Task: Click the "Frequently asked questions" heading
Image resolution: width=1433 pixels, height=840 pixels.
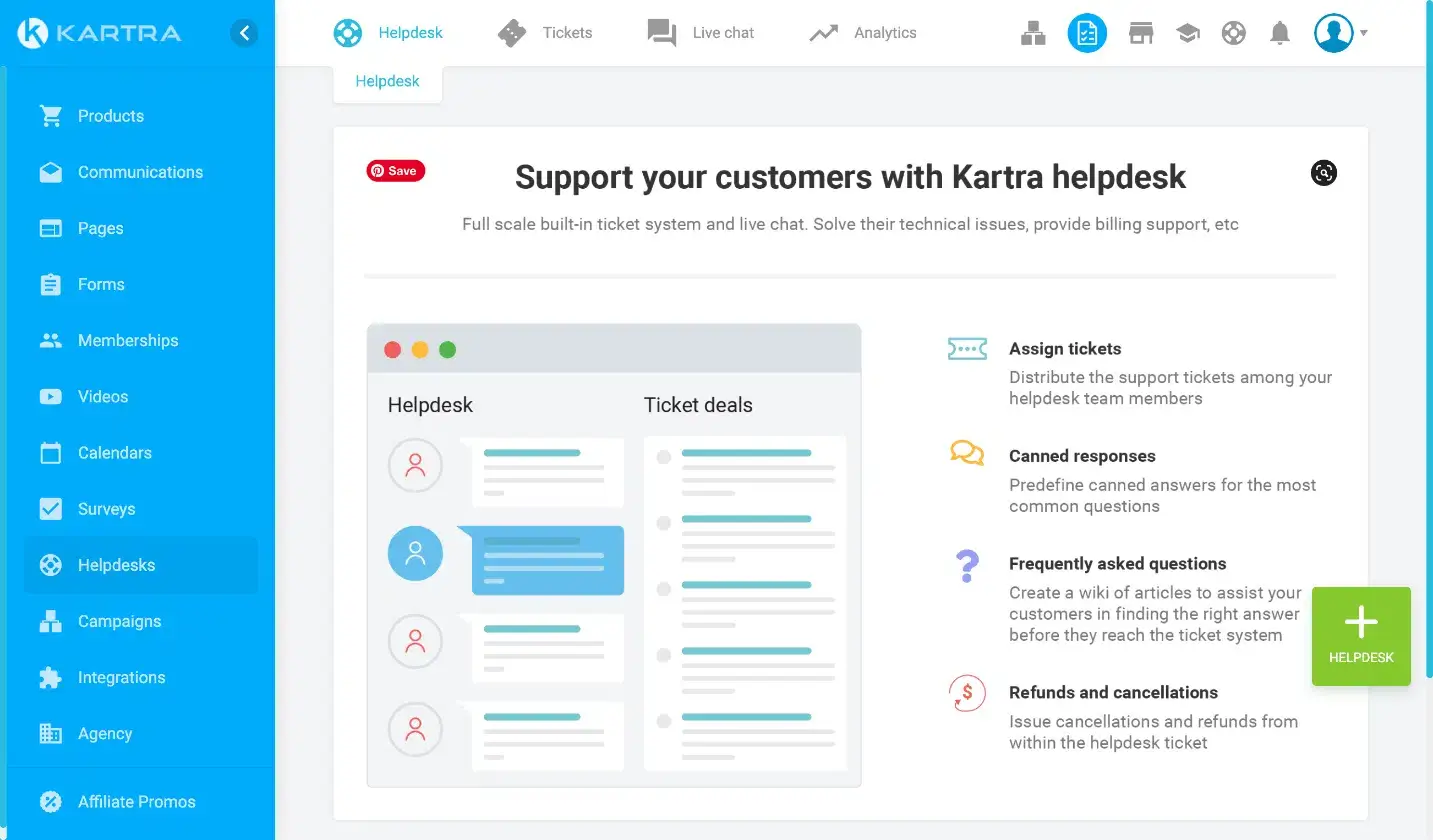Action: coord(1117,564)
